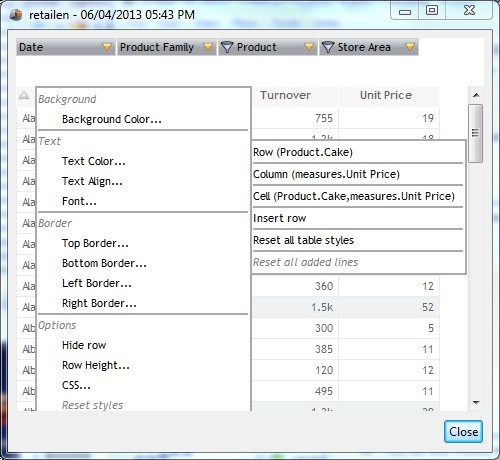Select Cell (Product.Cake,measures.Unit Price) item

pos(358,196)
